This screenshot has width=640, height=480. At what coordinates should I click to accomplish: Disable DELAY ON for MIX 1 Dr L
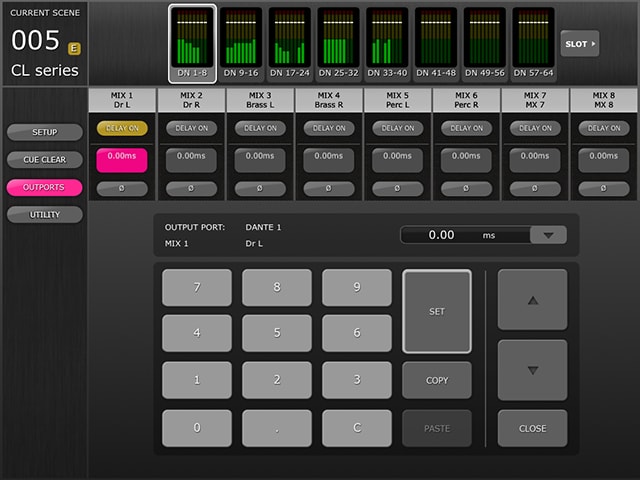pyautogui.click(x=122, y=128)
